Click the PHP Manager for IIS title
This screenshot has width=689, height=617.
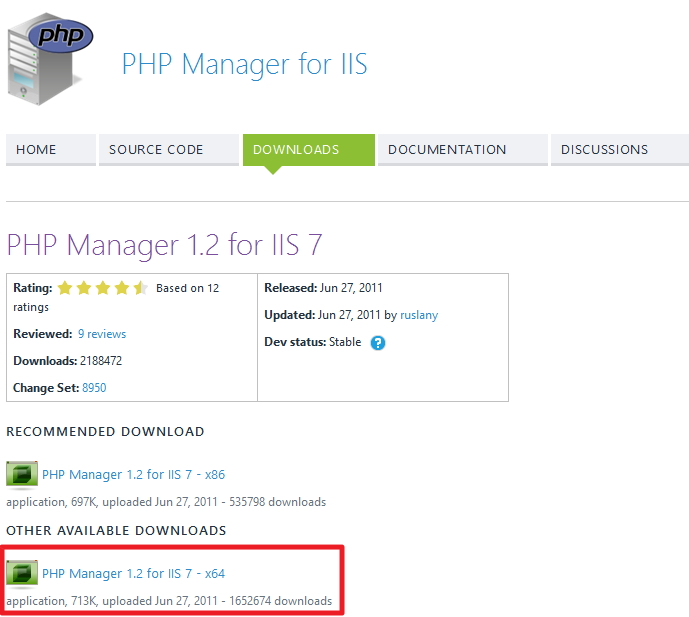[244, 64]
